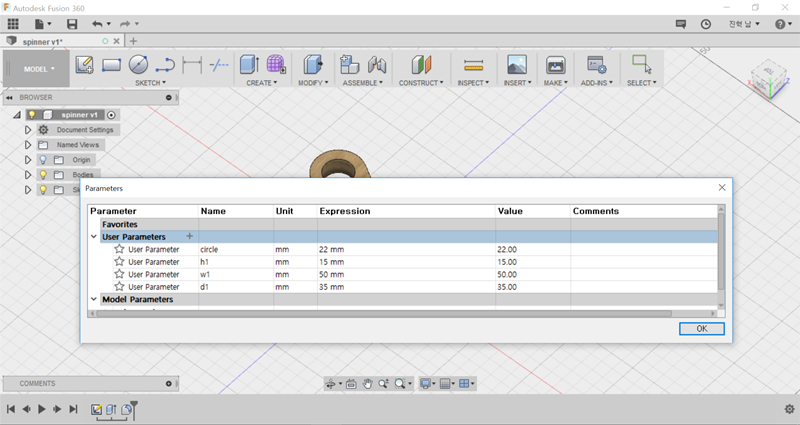Image resolution: width=800 pixels, height=425 pixels.
Task: Click the Inspect measure icon
Action: point(473,65)
